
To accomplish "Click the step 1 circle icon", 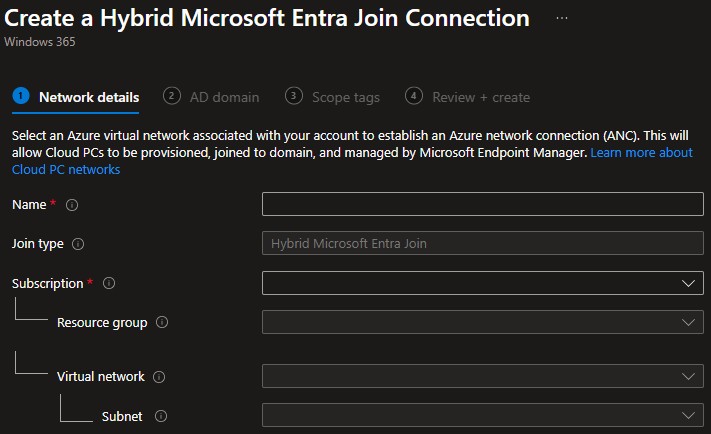I will 20,97.
